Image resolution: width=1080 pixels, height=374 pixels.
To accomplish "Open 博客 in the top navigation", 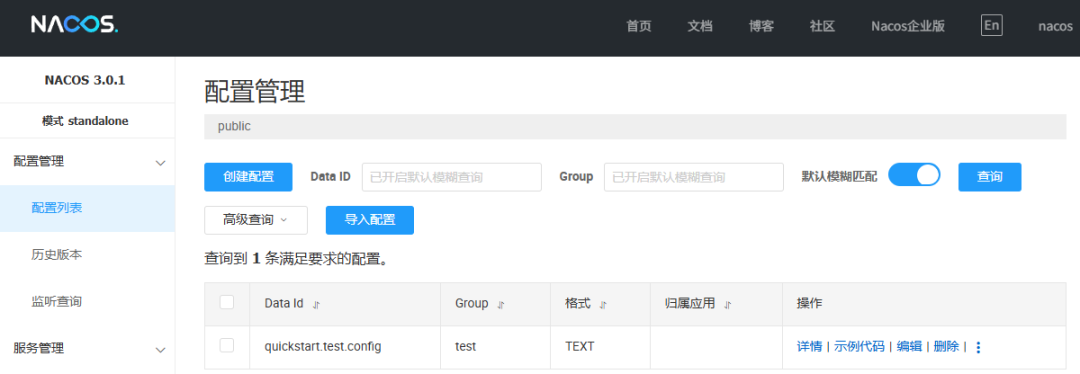I will coord(761,26).
